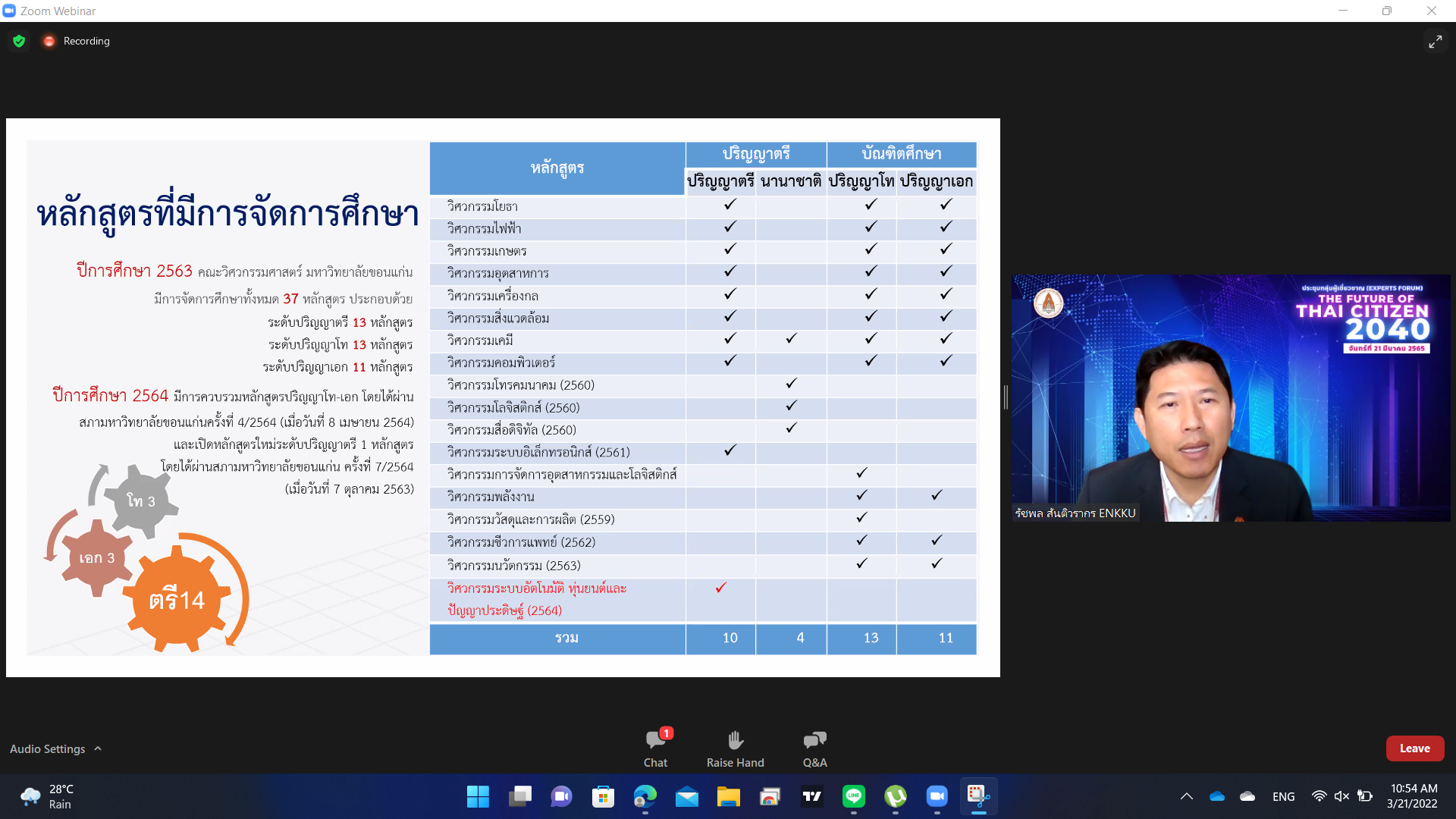Enter full screen with the expand arrows icon

pyautogui.click(x=1435, y=42)
